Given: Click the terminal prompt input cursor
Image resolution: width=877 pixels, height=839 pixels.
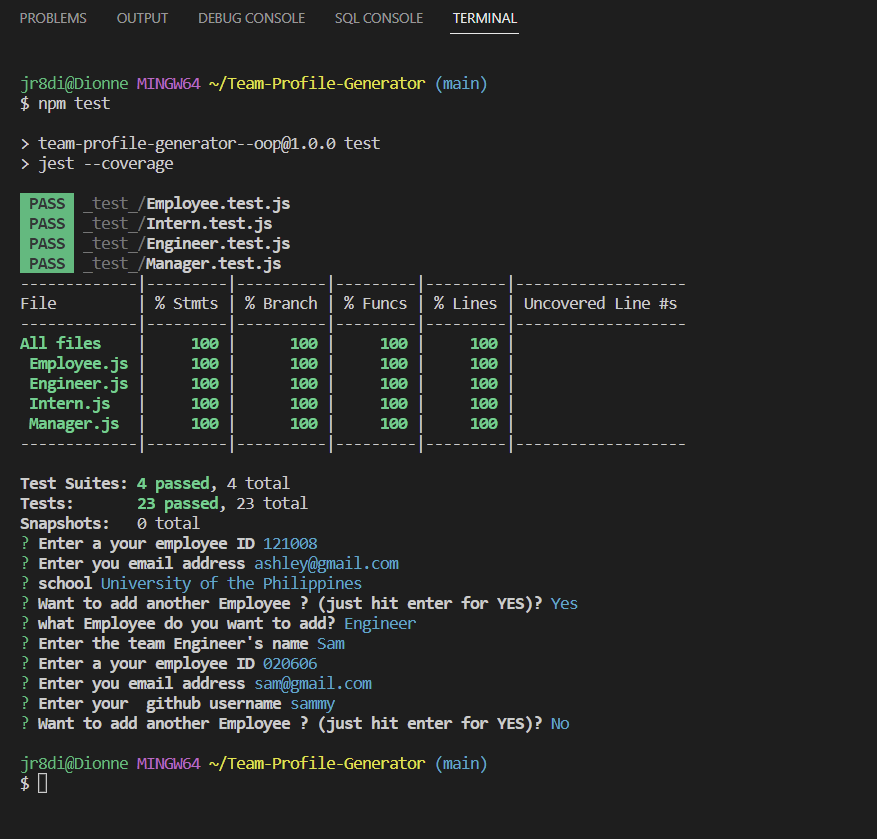Looking at the screenshot, I should click(40, 783).
